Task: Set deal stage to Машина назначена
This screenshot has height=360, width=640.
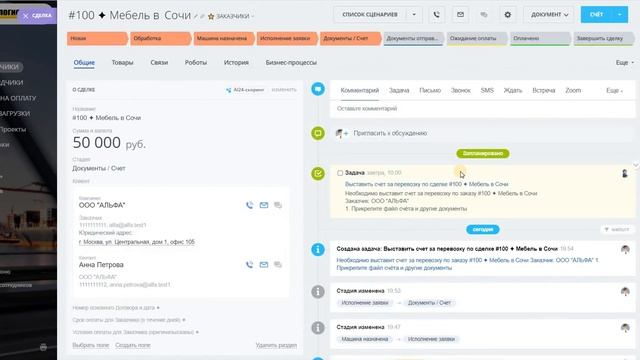Action: [223, 38]
